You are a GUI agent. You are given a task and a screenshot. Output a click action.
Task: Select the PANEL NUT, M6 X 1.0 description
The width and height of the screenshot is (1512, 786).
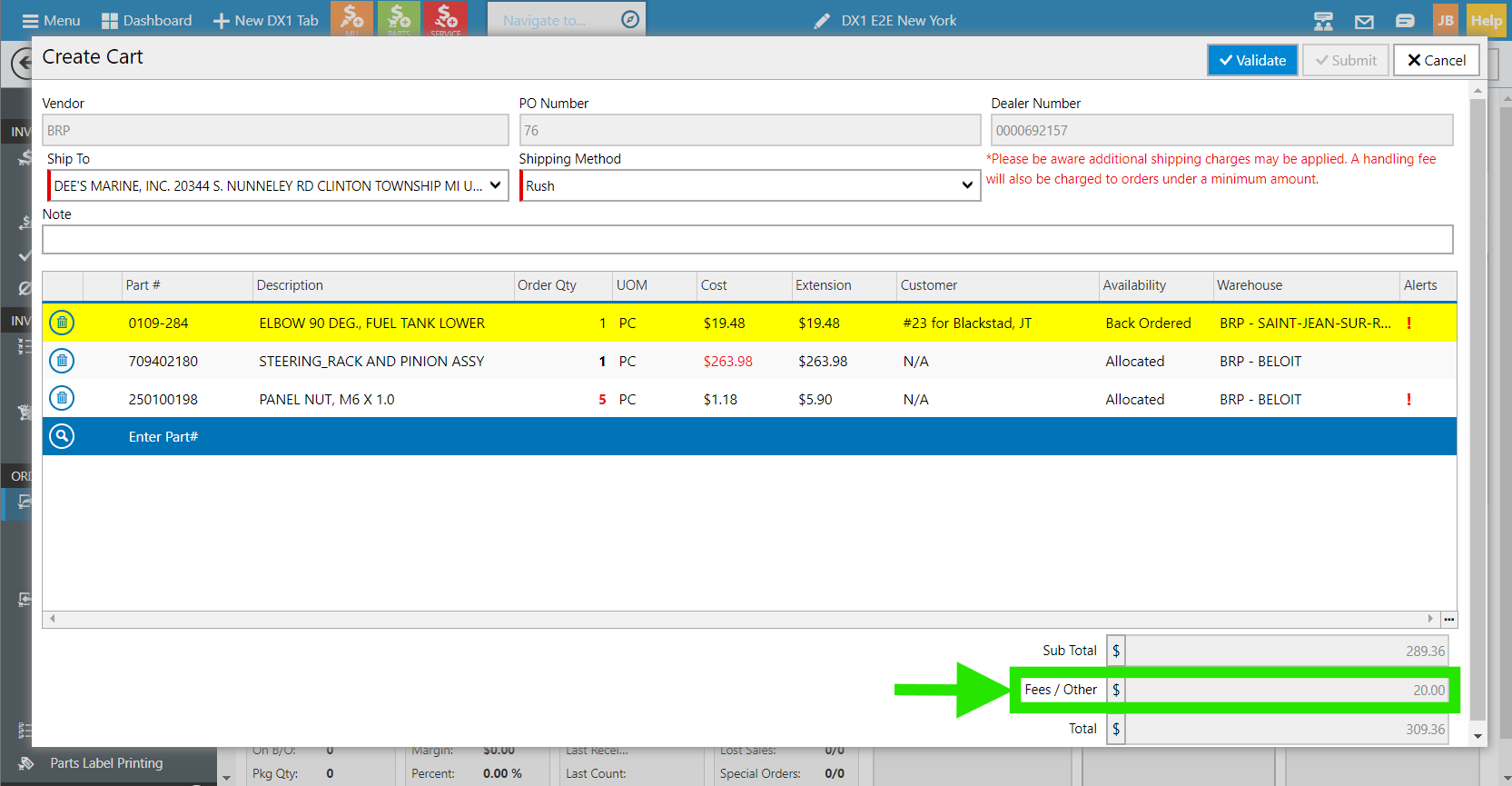327,400
